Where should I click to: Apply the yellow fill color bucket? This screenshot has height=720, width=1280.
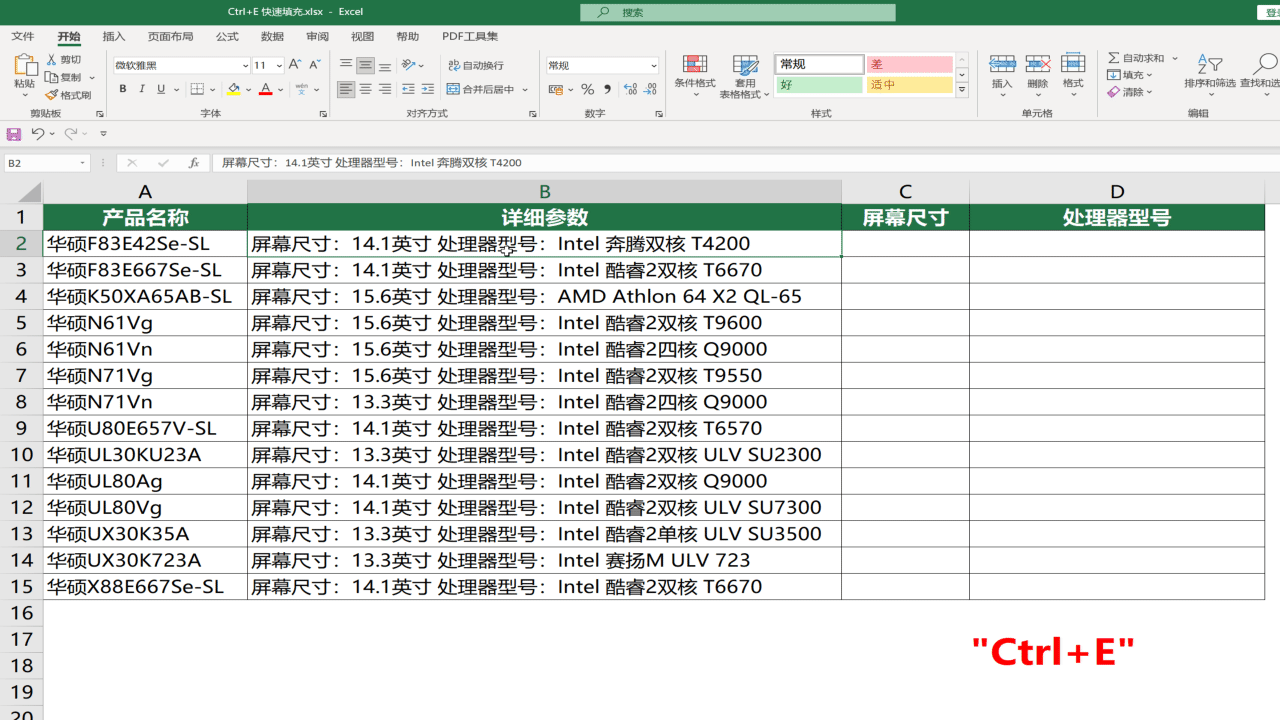click(234, 89)
